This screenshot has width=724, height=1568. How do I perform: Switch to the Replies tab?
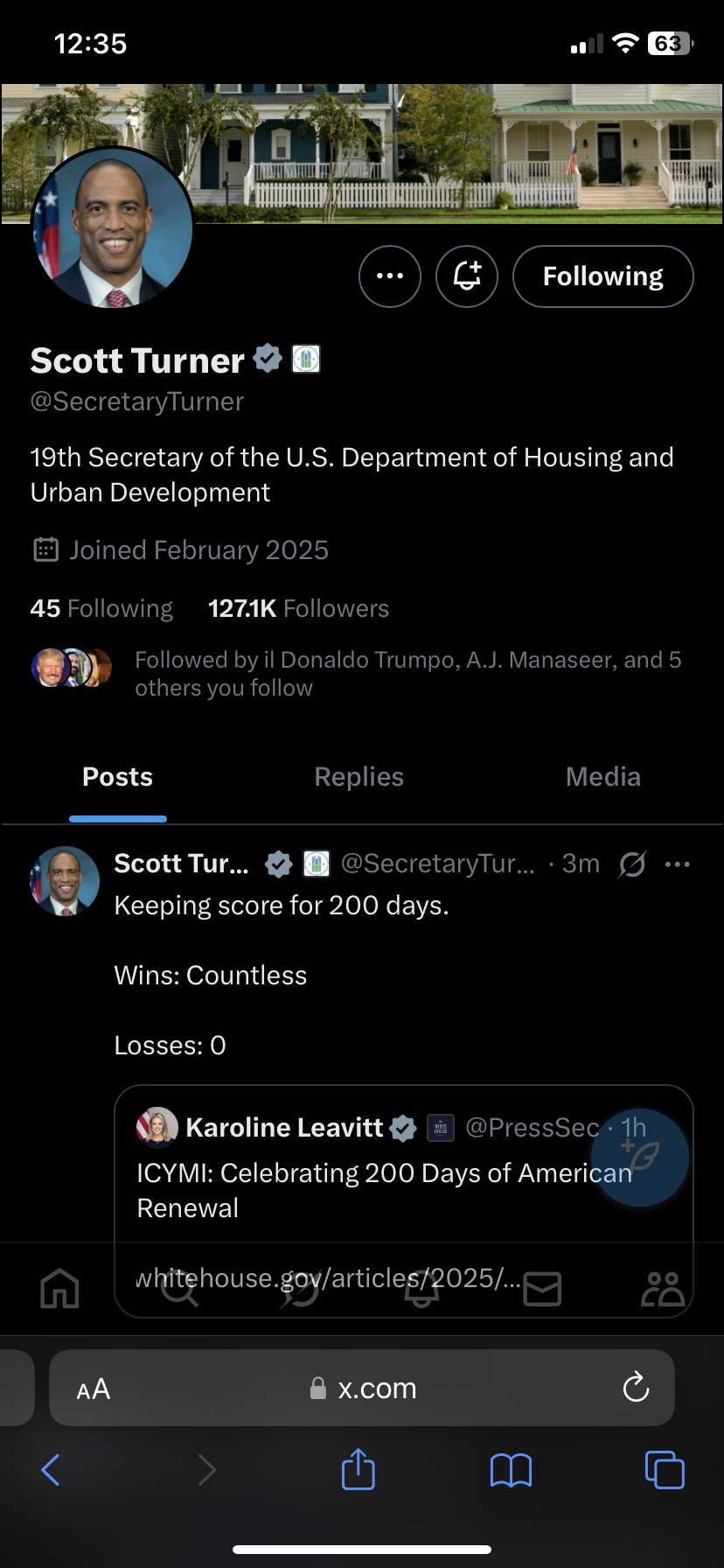click(x=359, y=777)
